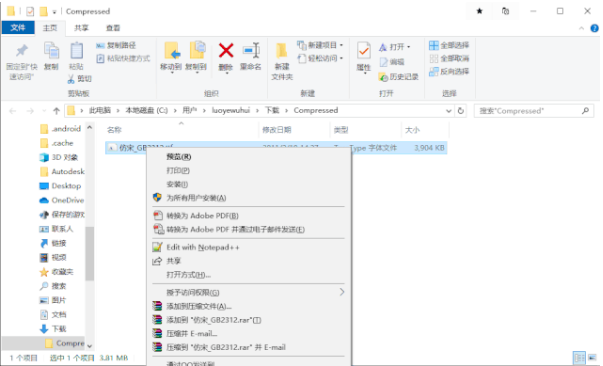The height and width of the screenshot is (366, 603).
Task: Open the File (文件) tab
Action: click(x=18, y=28)
